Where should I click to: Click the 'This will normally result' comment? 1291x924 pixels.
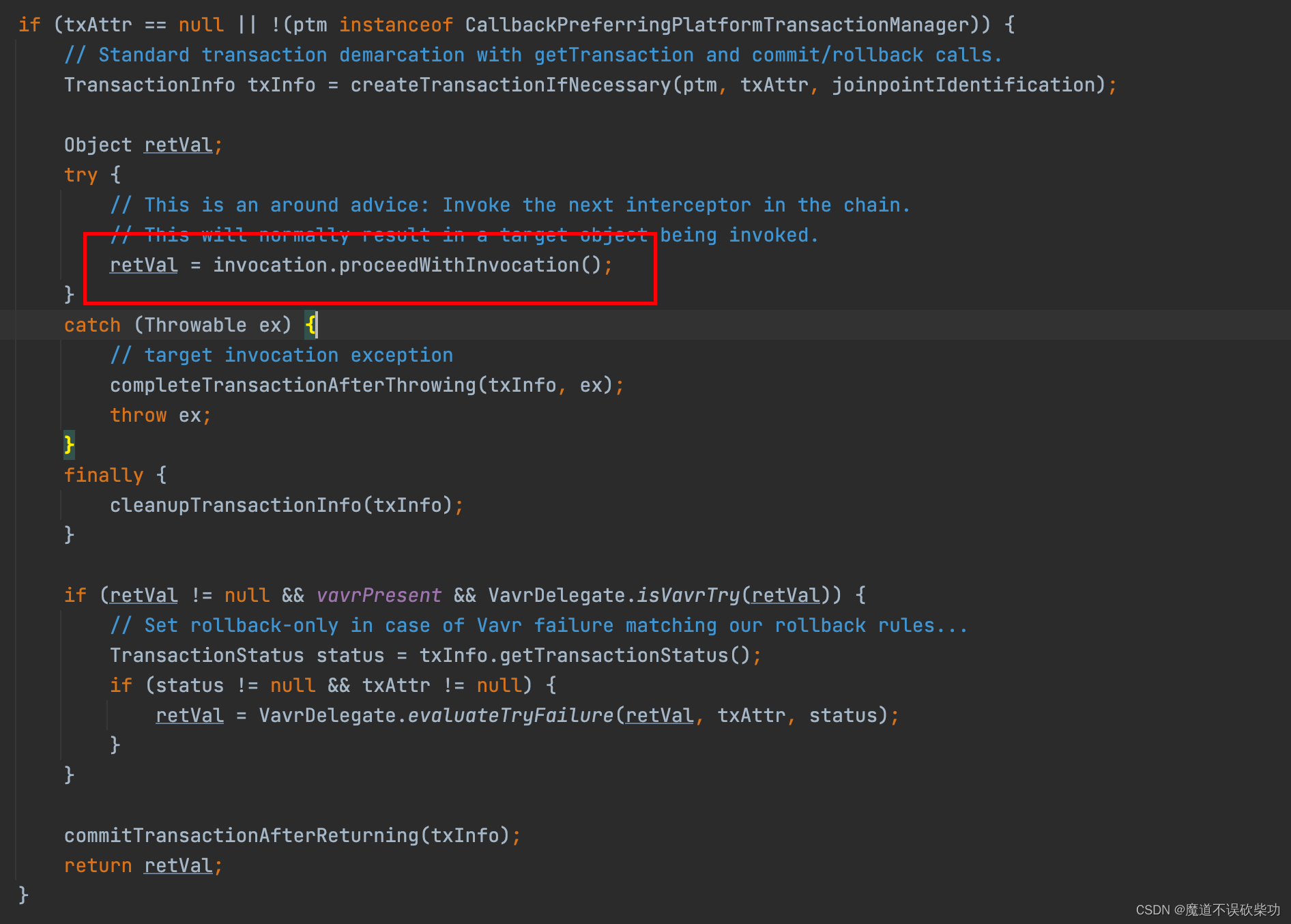pyautogui.click(x=465, y=235)
